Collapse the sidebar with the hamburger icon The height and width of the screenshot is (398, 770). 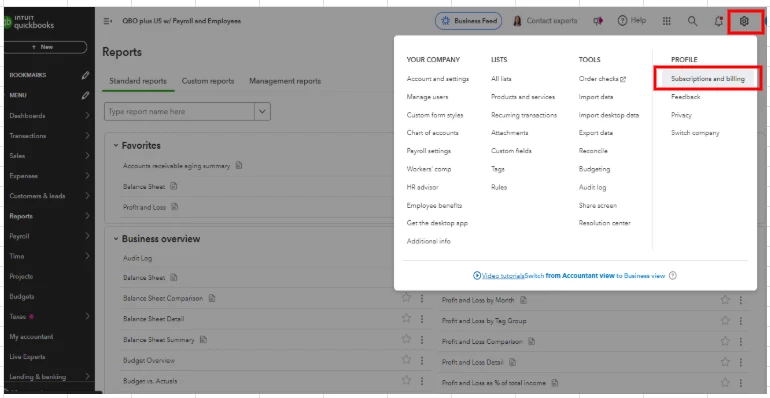coord(108,21)
